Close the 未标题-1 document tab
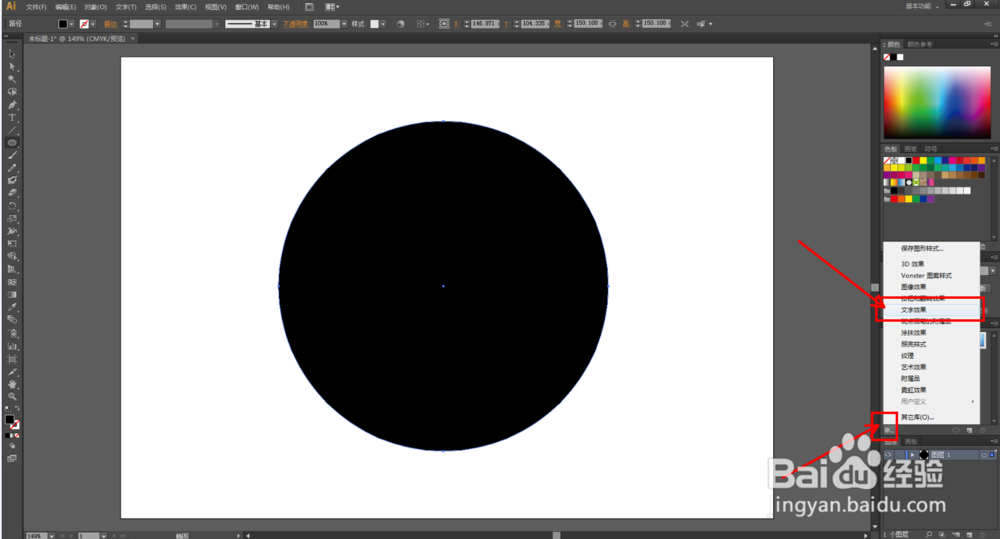This screenshot has width=1000, height=539. click(133, 39)
